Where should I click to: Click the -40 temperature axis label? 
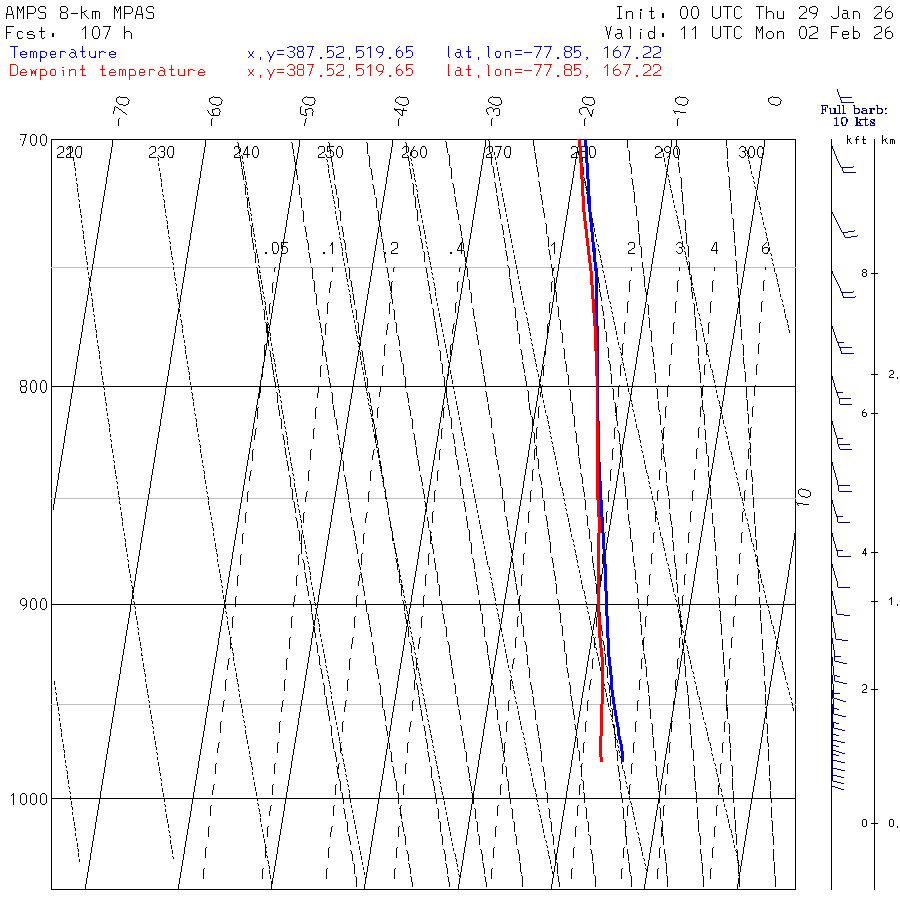(402, 111)
